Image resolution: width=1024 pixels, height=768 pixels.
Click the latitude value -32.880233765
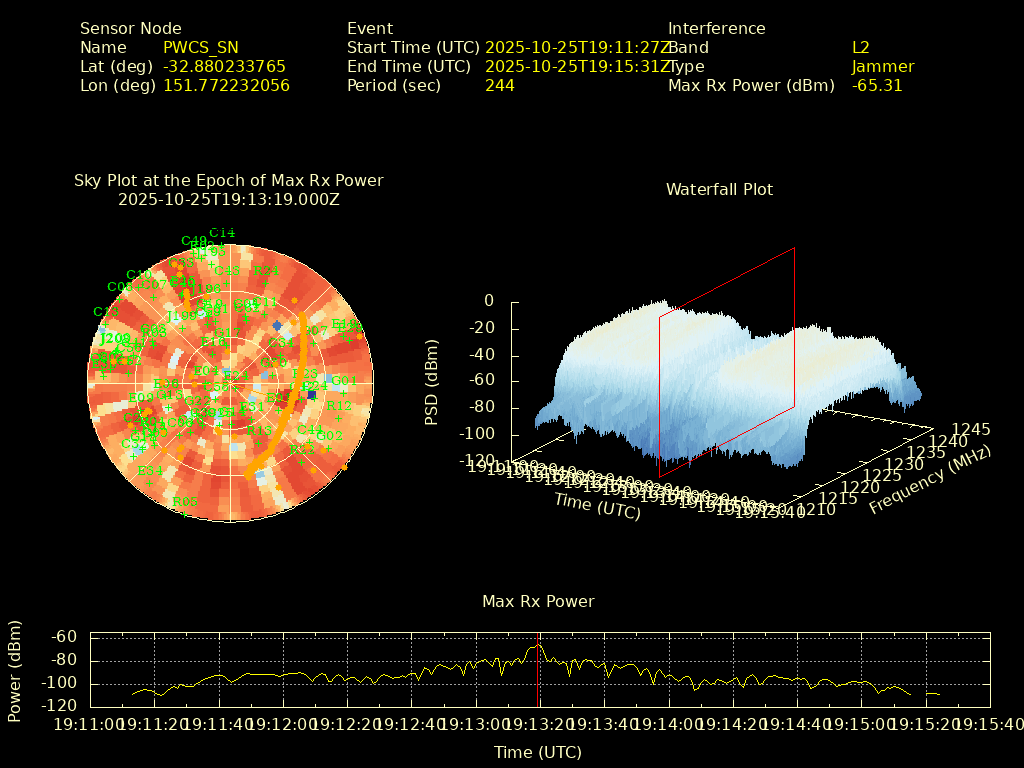pos(224,67)
